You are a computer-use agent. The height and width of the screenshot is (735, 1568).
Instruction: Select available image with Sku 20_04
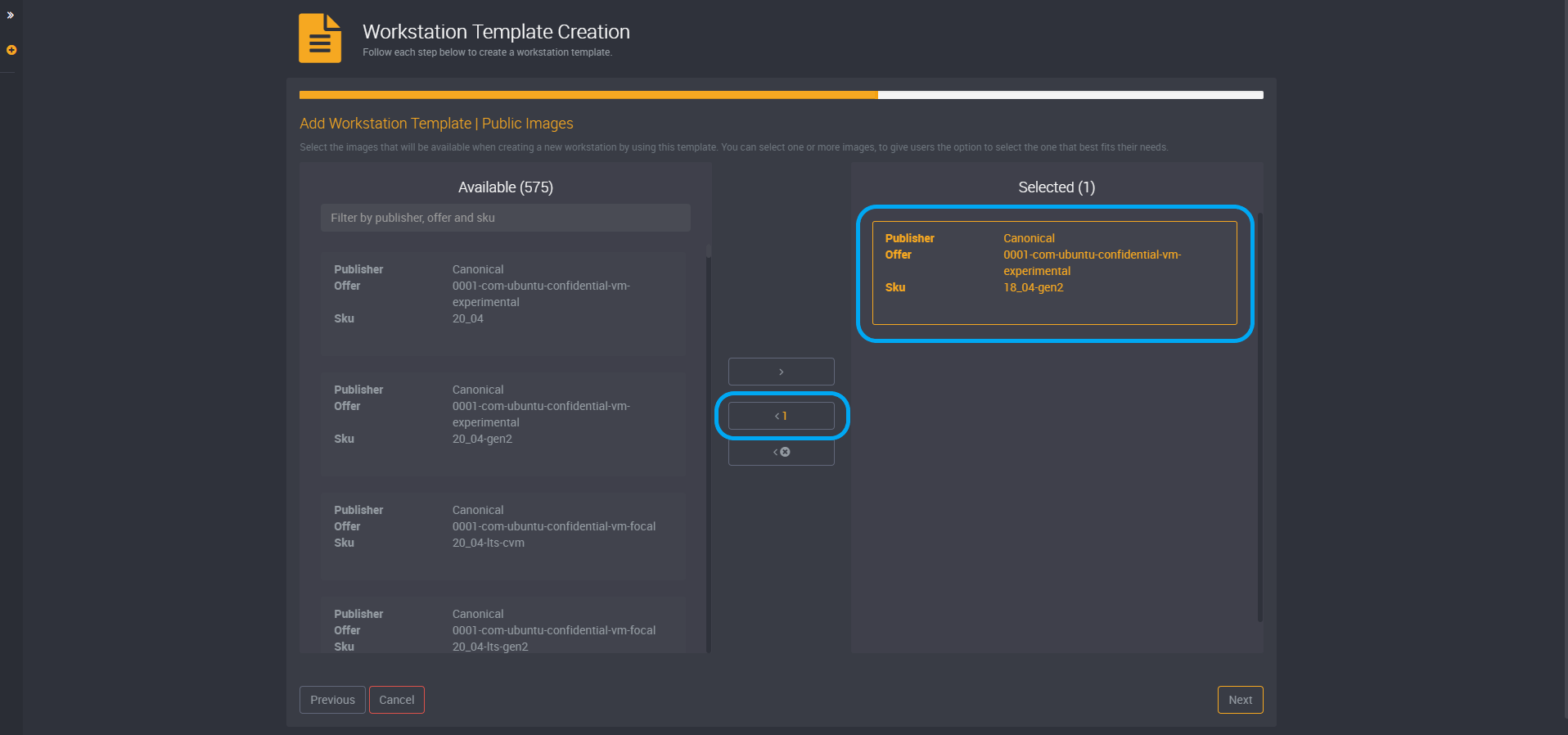(503, 304)
